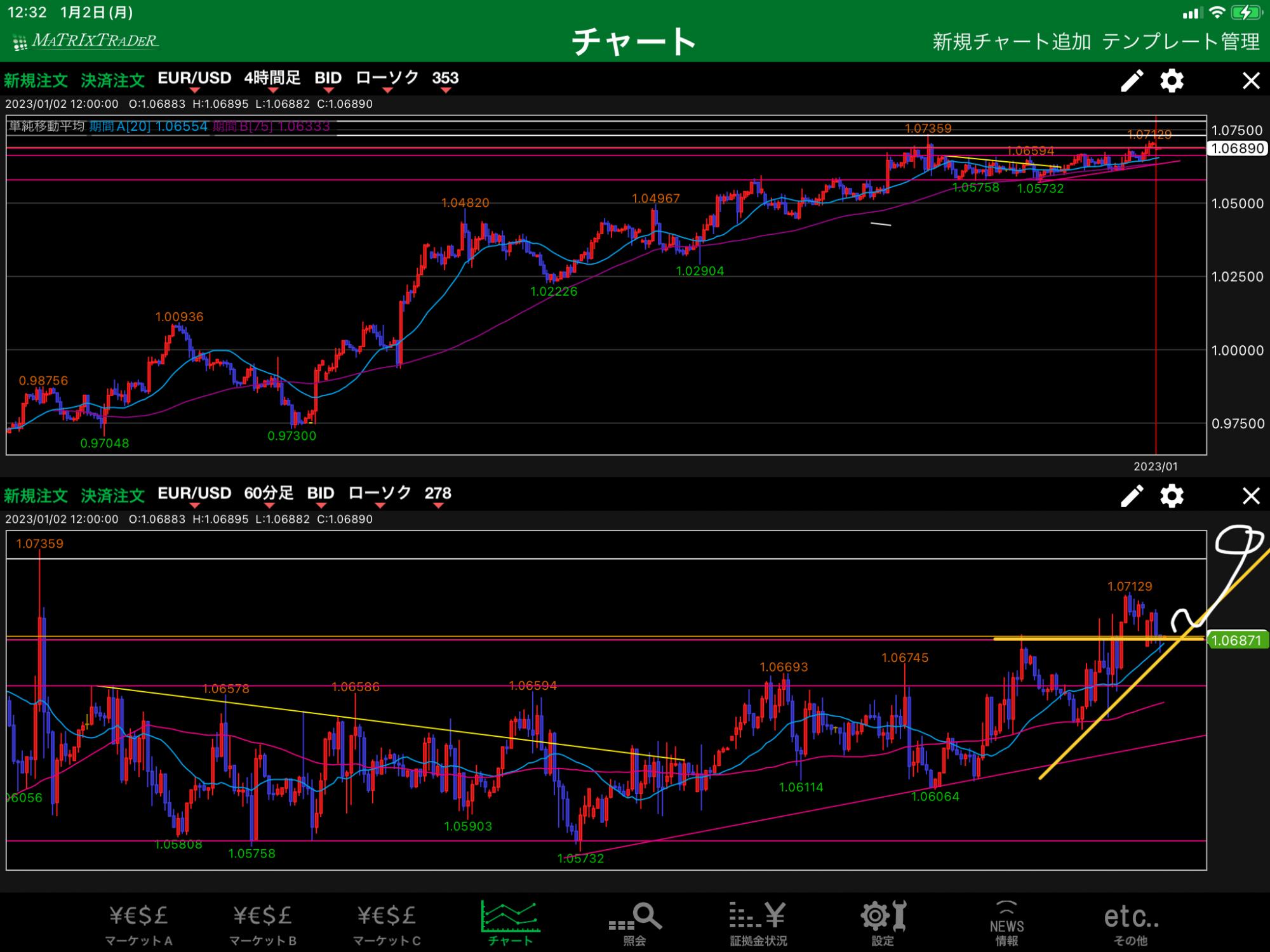The height and width of the screenshot is (952, 1270).
Task: Tap the Wi-Fi icon in status bar
Action: coord(1216,12)
